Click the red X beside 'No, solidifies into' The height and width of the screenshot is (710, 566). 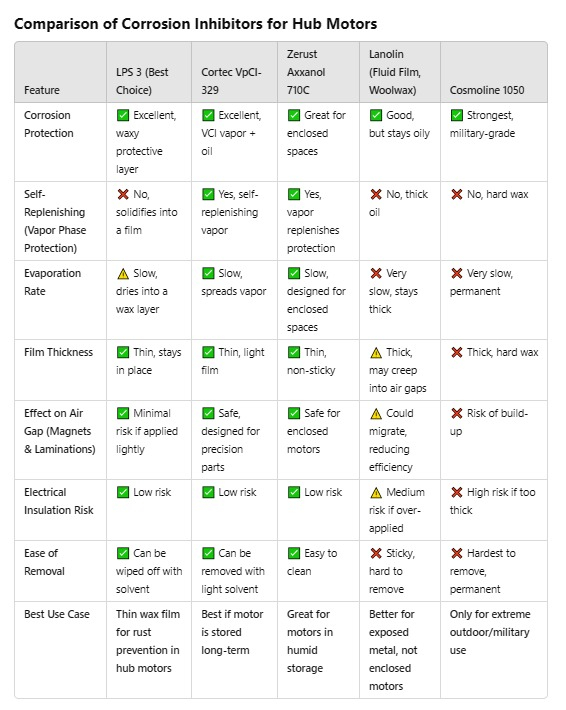(123, 194)
